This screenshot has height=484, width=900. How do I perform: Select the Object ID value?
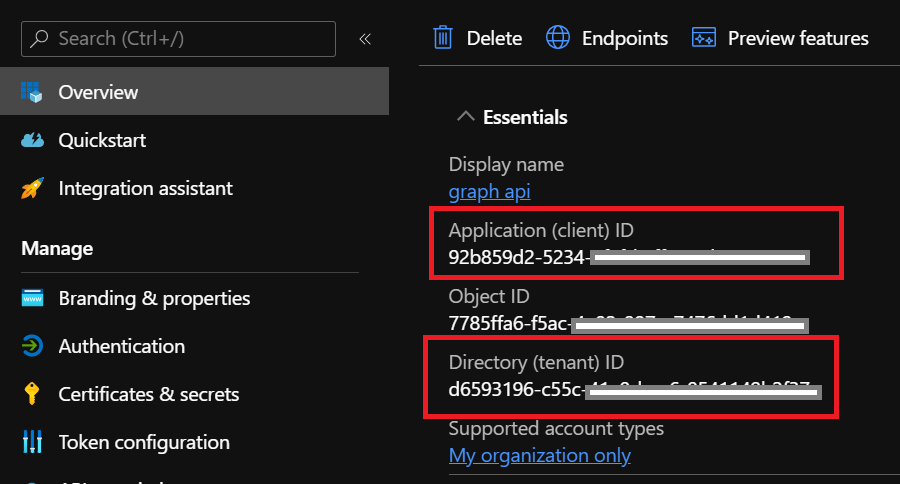point(627,323)
